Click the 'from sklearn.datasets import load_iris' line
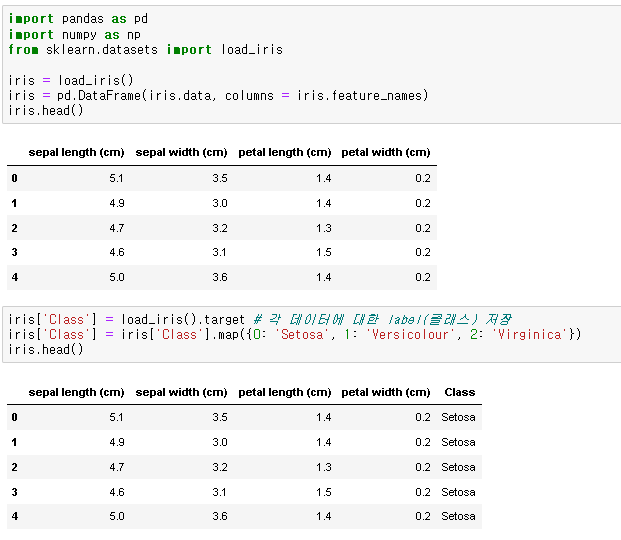This screenshot has height=540, width=621. 146,50
